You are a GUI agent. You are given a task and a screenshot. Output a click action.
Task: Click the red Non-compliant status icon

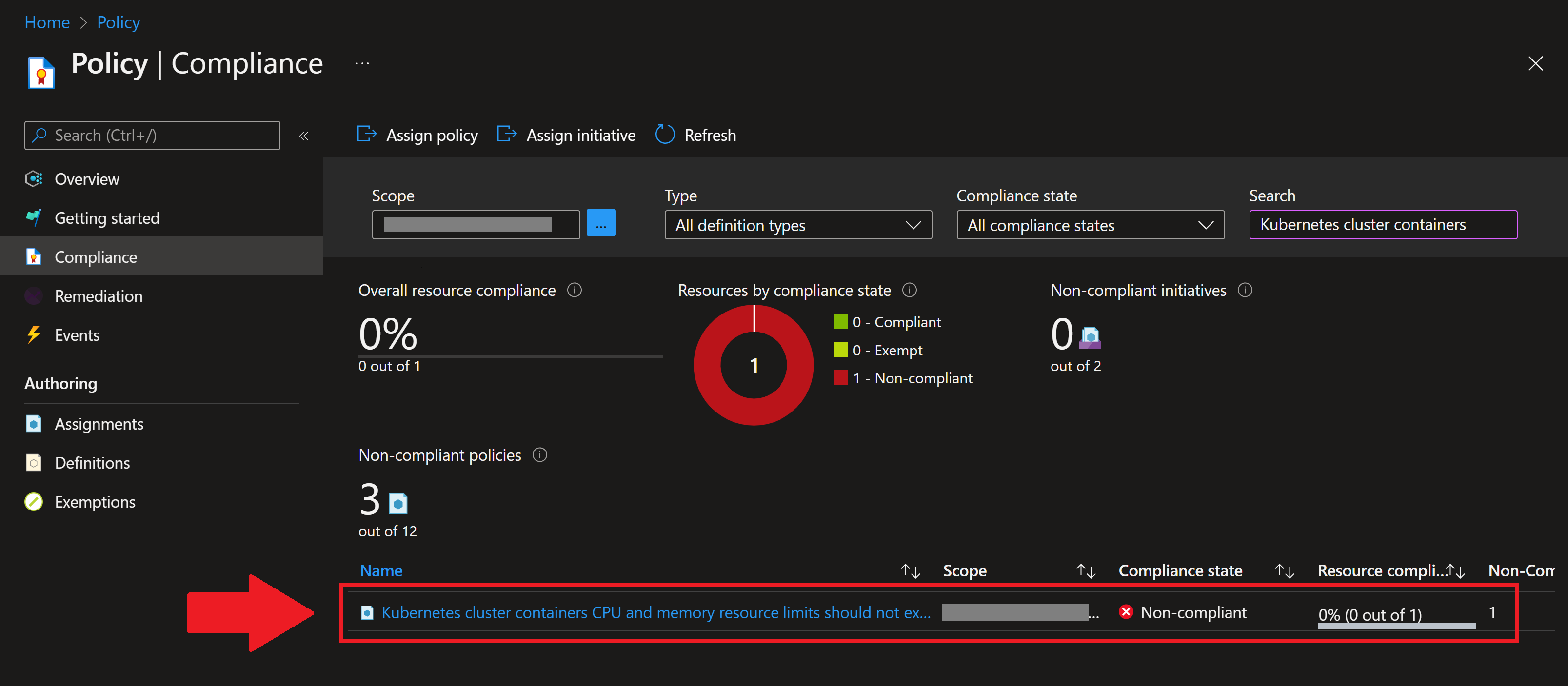(1126, 612)
